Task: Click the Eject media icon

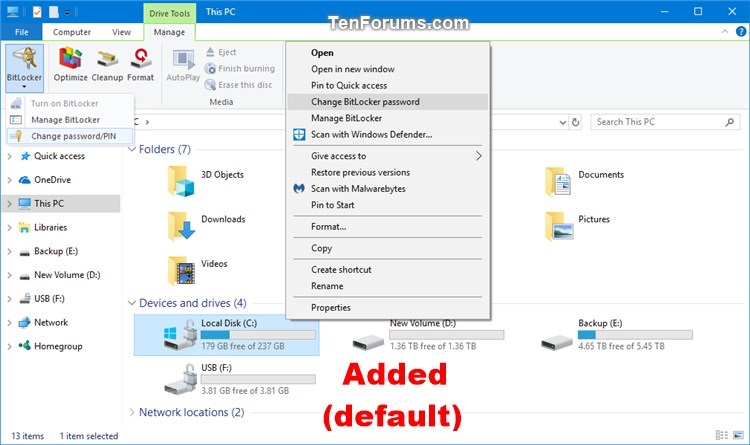Action: coord(210,52)
